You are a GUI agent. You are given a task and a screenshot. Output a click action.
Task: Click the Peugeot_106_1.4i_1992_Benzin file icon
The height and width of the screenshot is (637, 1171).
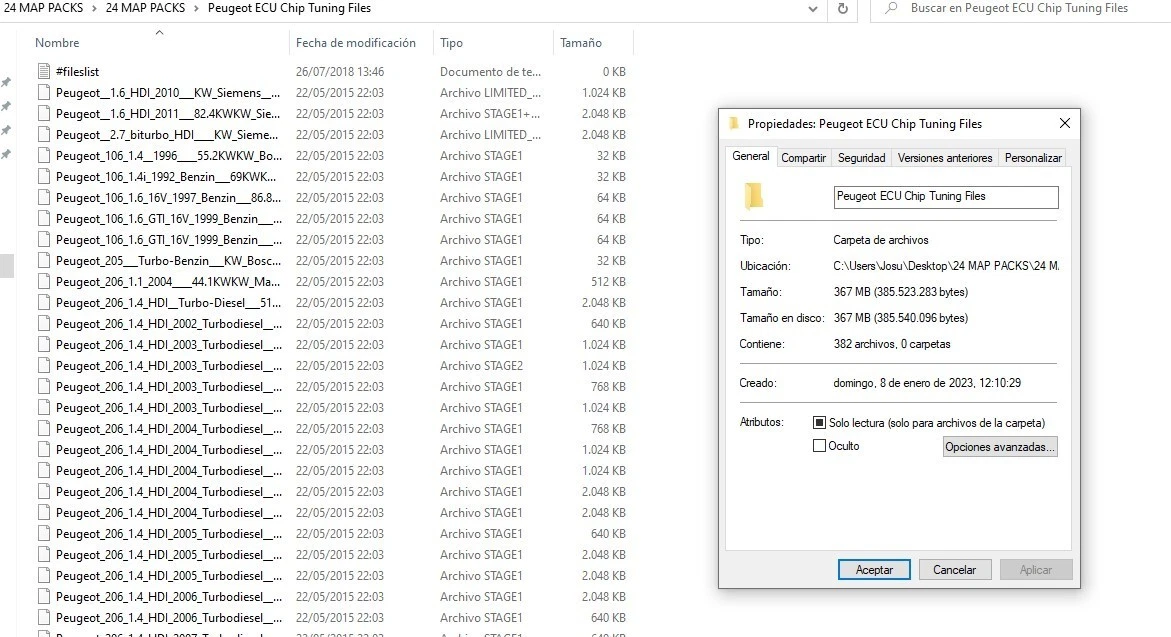pyautogui.click(x=44, y=177)
